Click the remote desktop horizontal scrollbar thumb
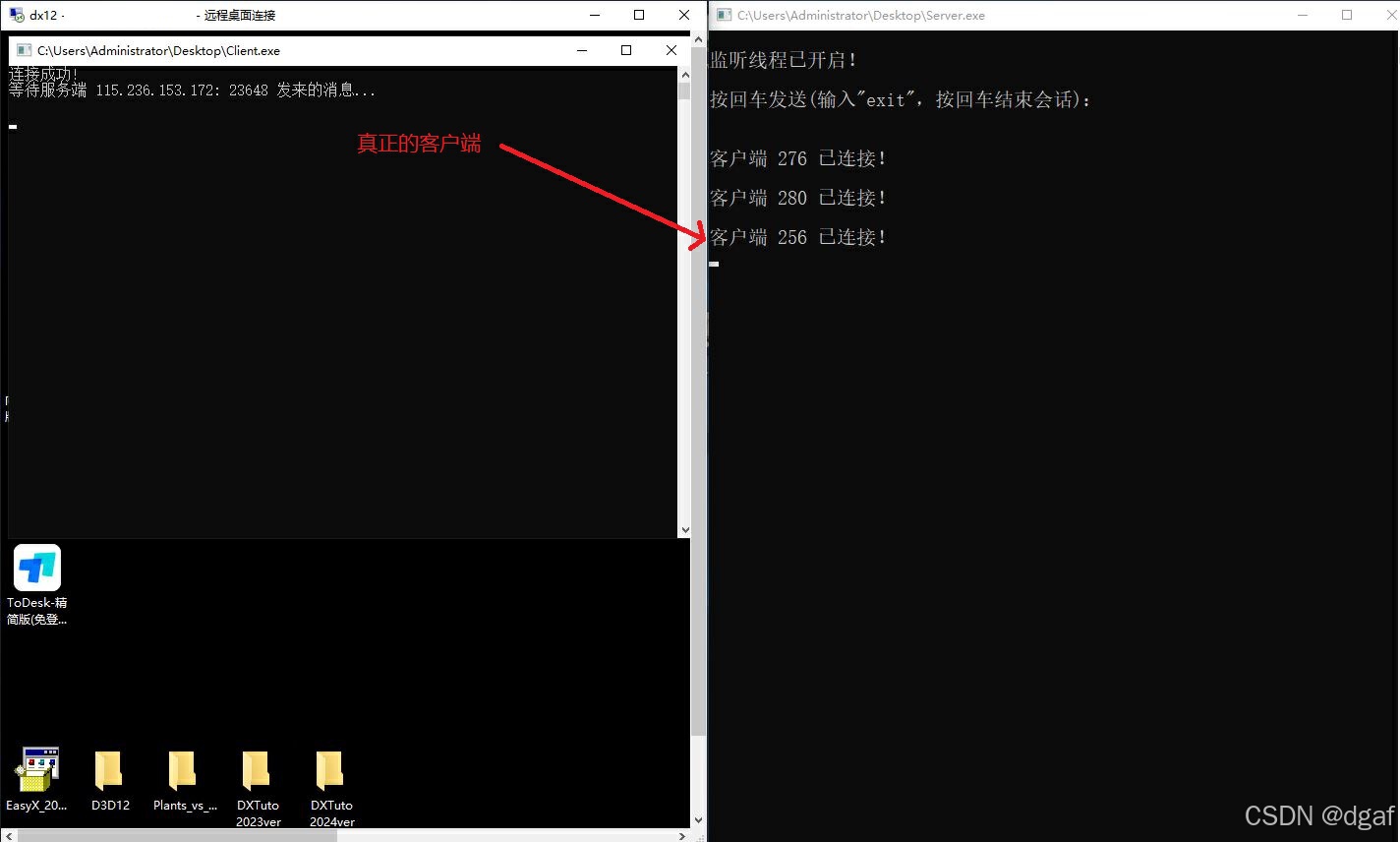 point(178,835)
